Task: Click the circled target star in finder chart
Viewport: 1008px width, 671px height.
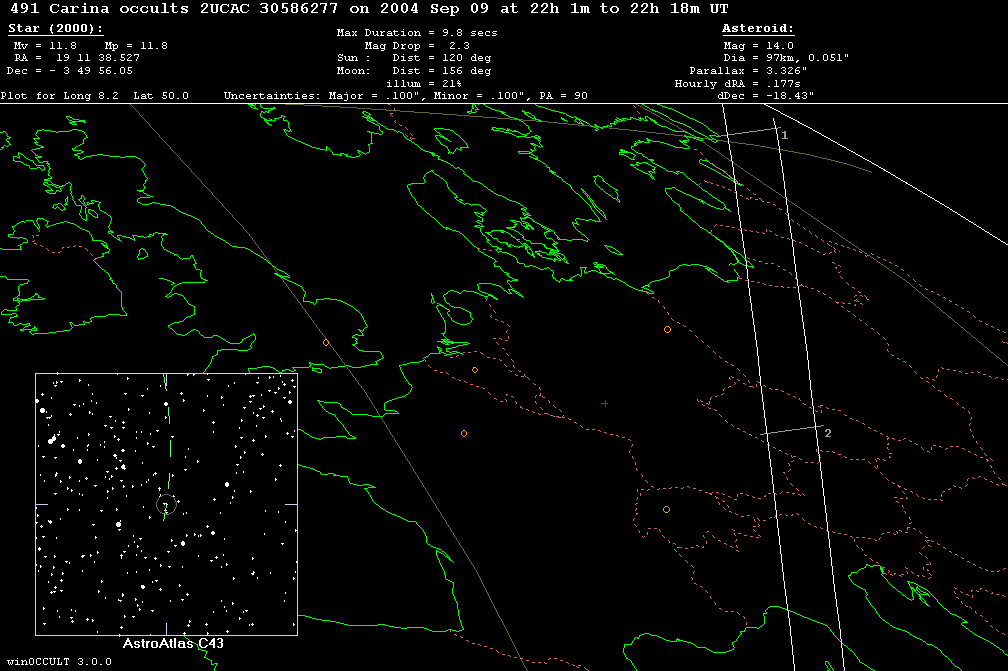Action: click(167, 505)
